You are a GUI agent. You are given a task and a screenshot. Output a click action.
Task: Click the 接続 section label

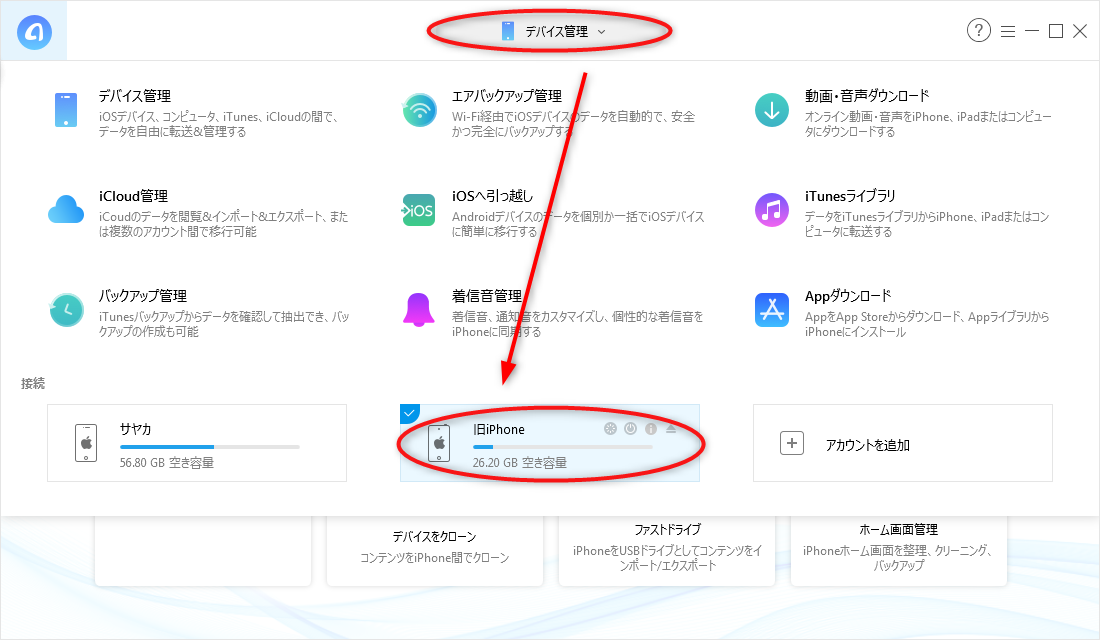(x=33, y=383)
